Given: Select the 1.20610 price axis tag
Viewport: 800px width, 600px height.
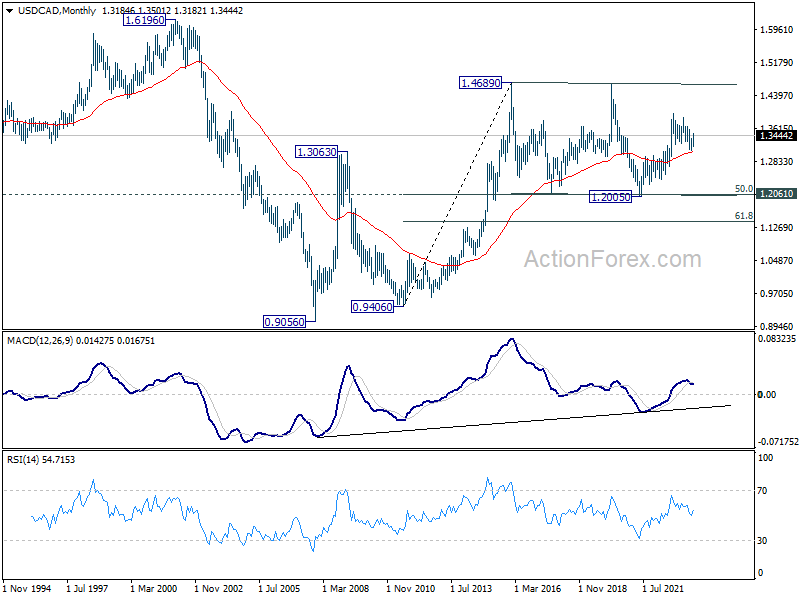Looking at the screenshot, I should pyautogui.click(x=777, y=194).
